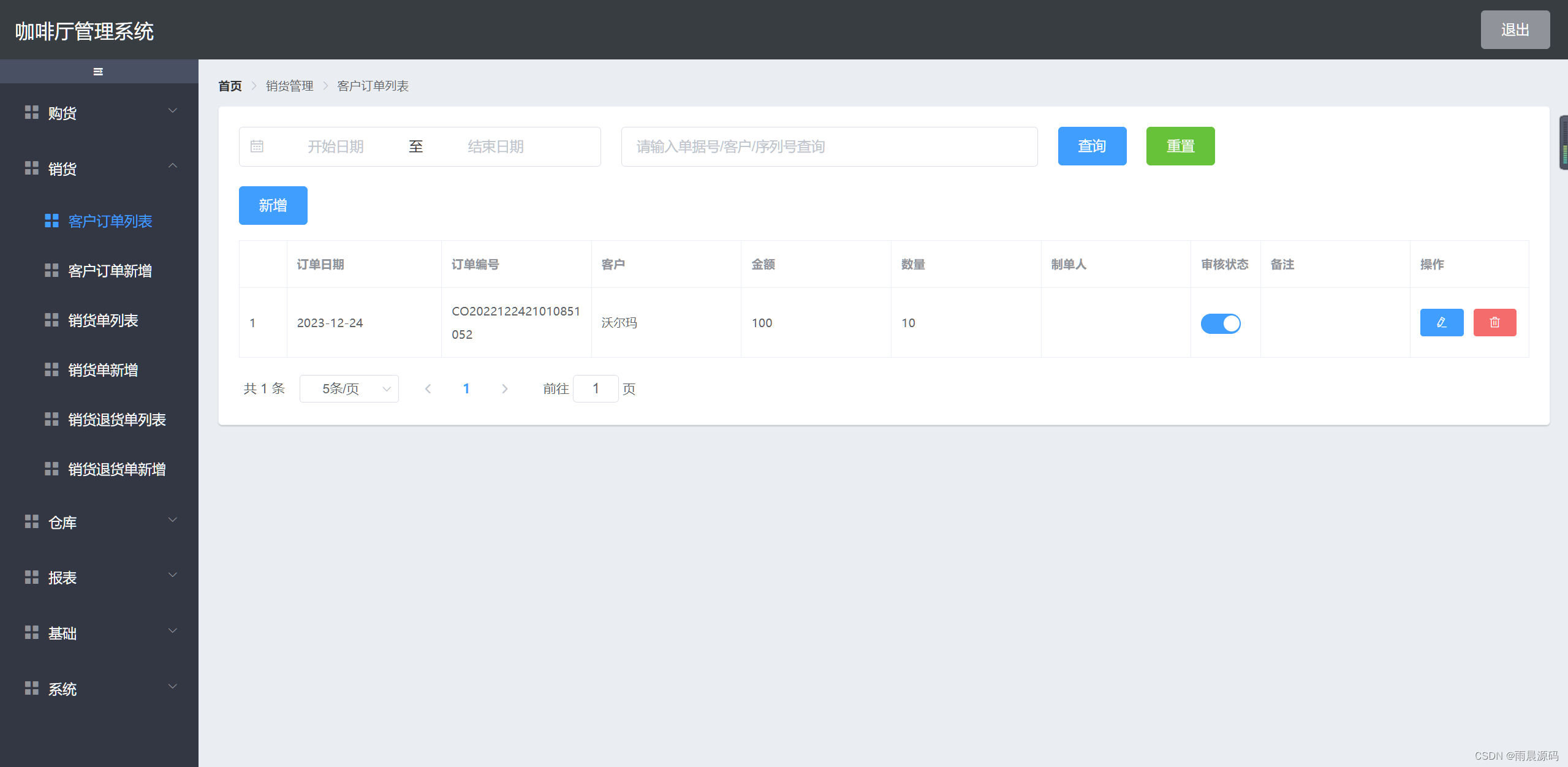The width and height of the screenshot is (1568, 767).
Task: Click the 重置 reset button
Action: point(1180,146)
